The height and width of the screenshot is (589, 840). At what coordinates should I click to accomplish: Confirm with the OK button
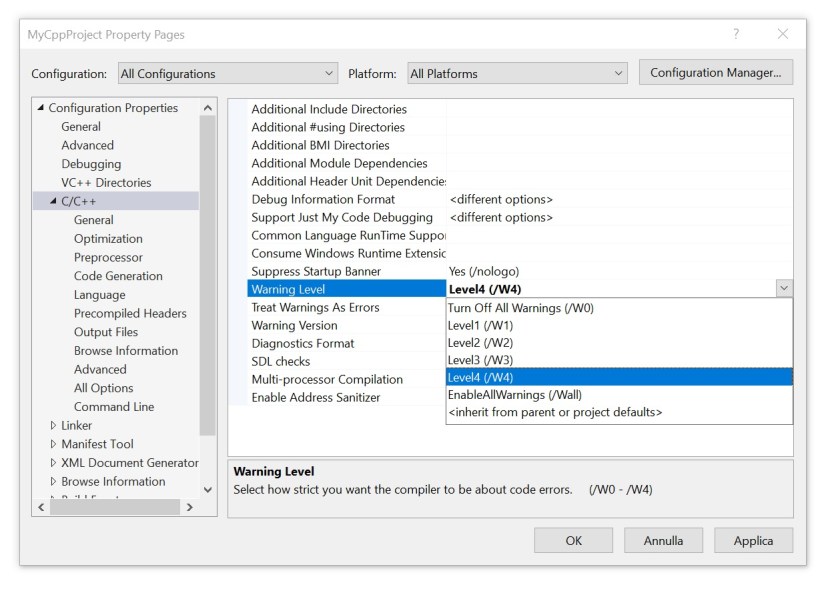tap(573, 540)
